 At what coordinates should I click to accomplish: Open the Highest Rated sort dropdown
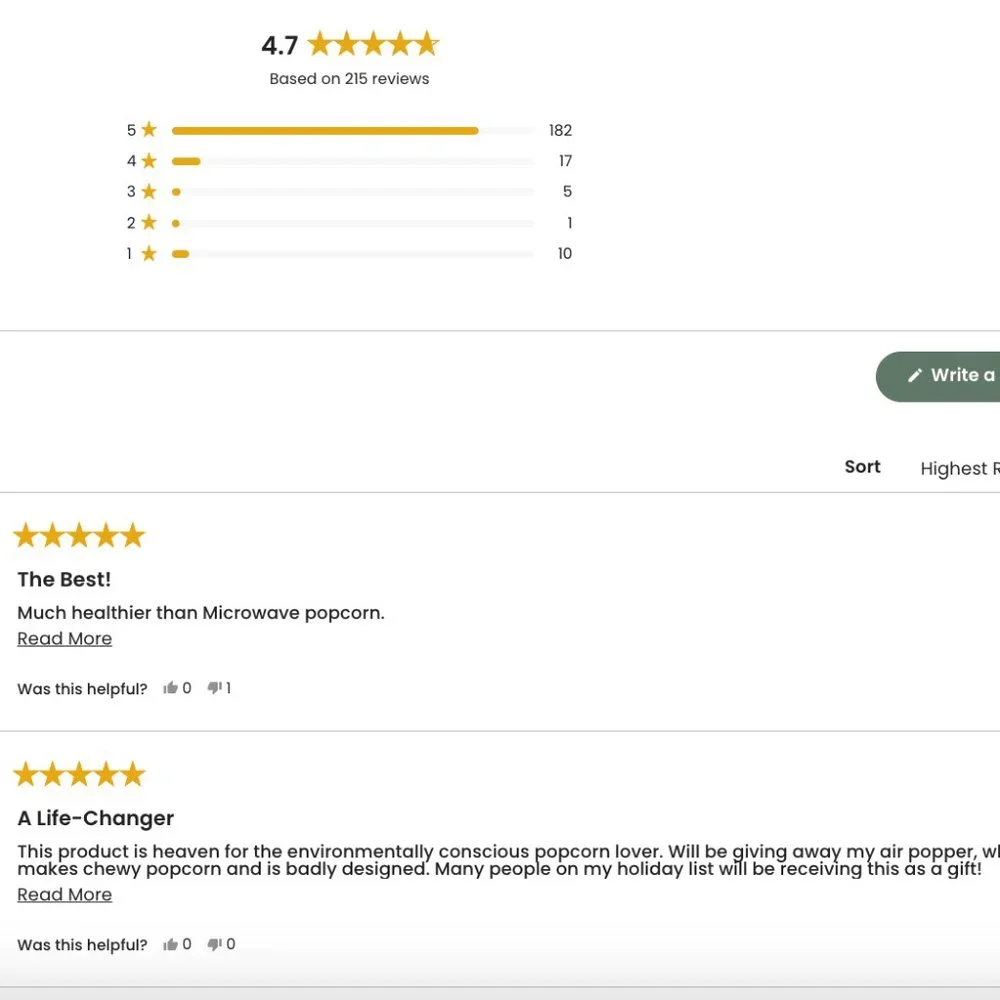tap(959, 468)
